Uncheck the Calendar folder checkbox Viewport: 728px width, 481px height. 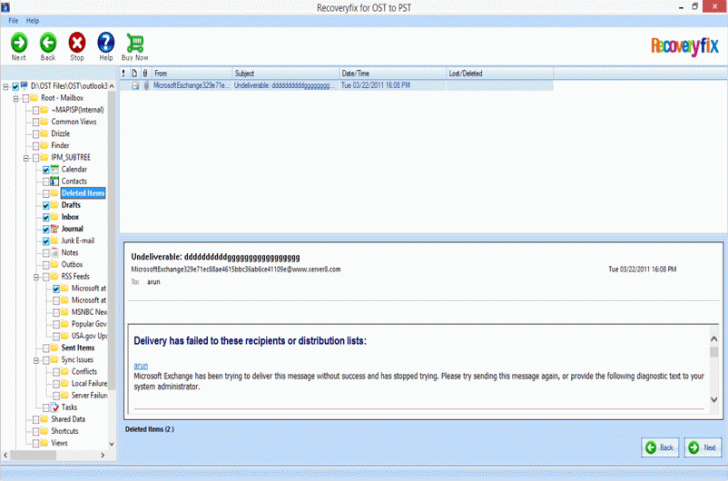tap(46, 169)
